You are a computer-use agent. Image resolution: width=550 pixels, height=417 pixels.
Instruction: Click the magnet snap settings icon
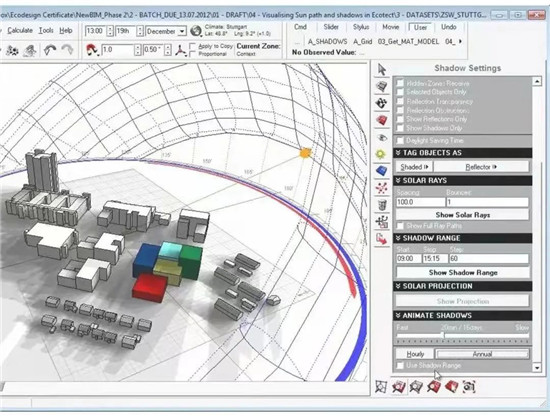92,50
